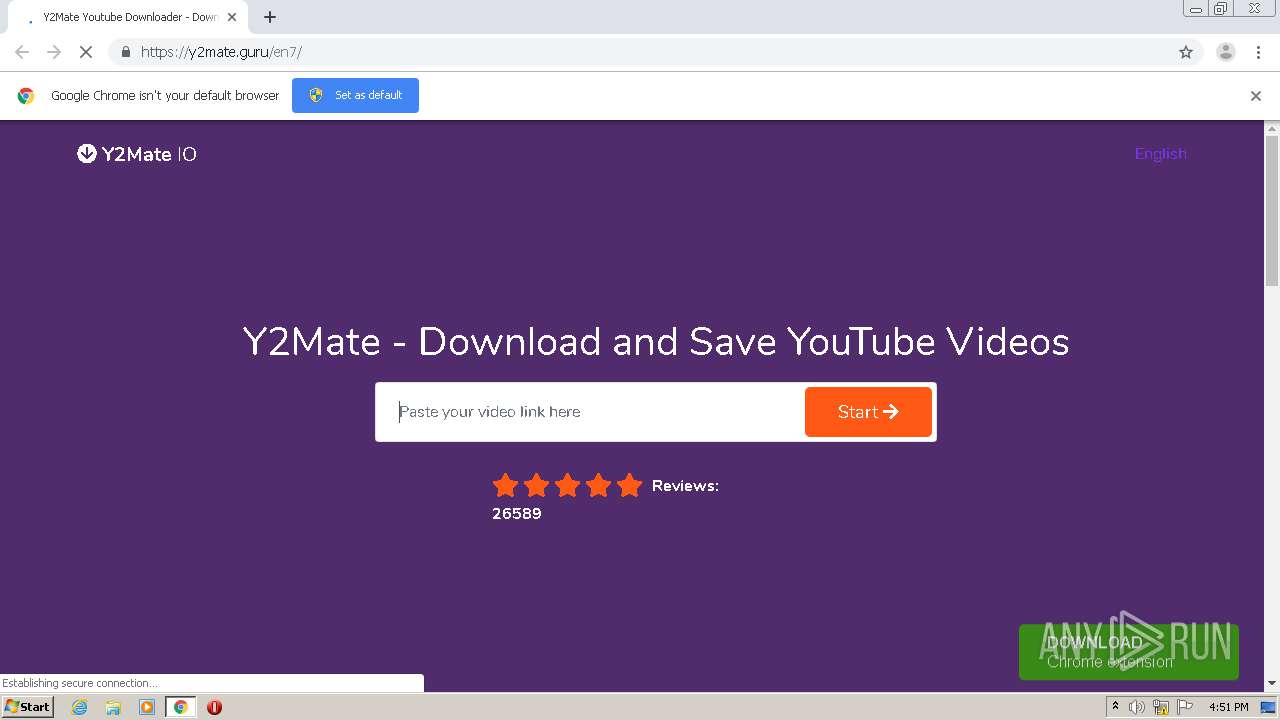Click the Reviews: label

pos(685,486)
